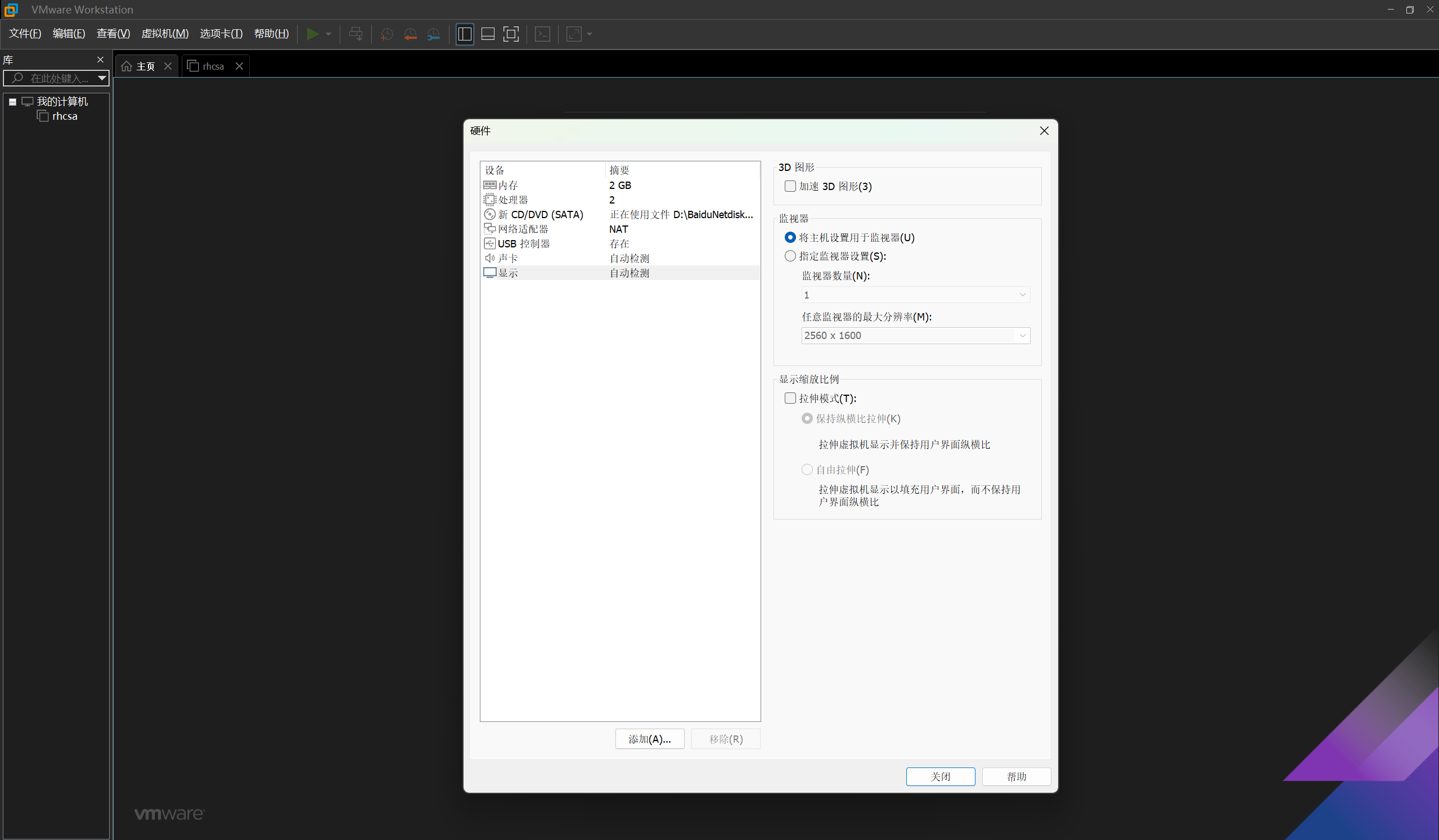Select the 网络适配器 network adapter icon

click(x=489, y=229)
